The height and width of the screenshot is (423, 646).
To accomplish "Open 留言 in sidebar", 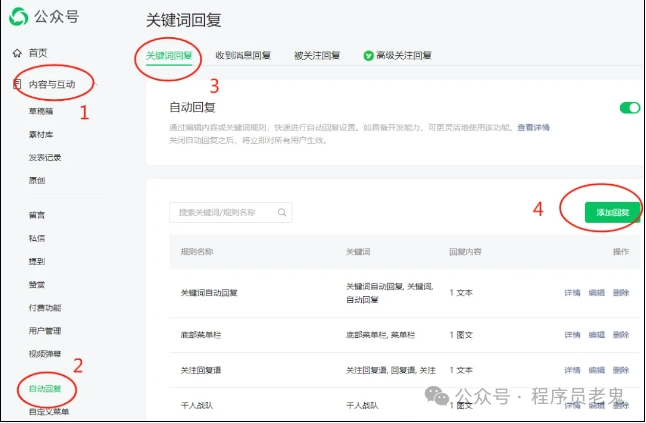I will [x=37, y=215].
